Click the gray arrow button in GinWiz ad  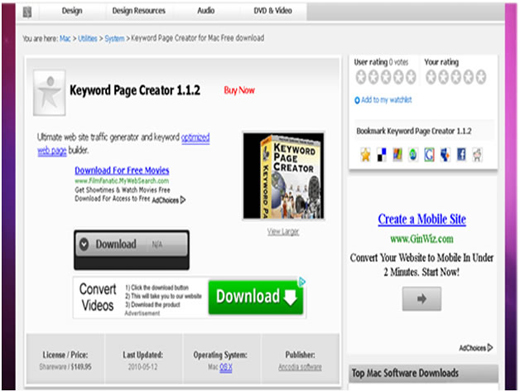click(422, 299)
